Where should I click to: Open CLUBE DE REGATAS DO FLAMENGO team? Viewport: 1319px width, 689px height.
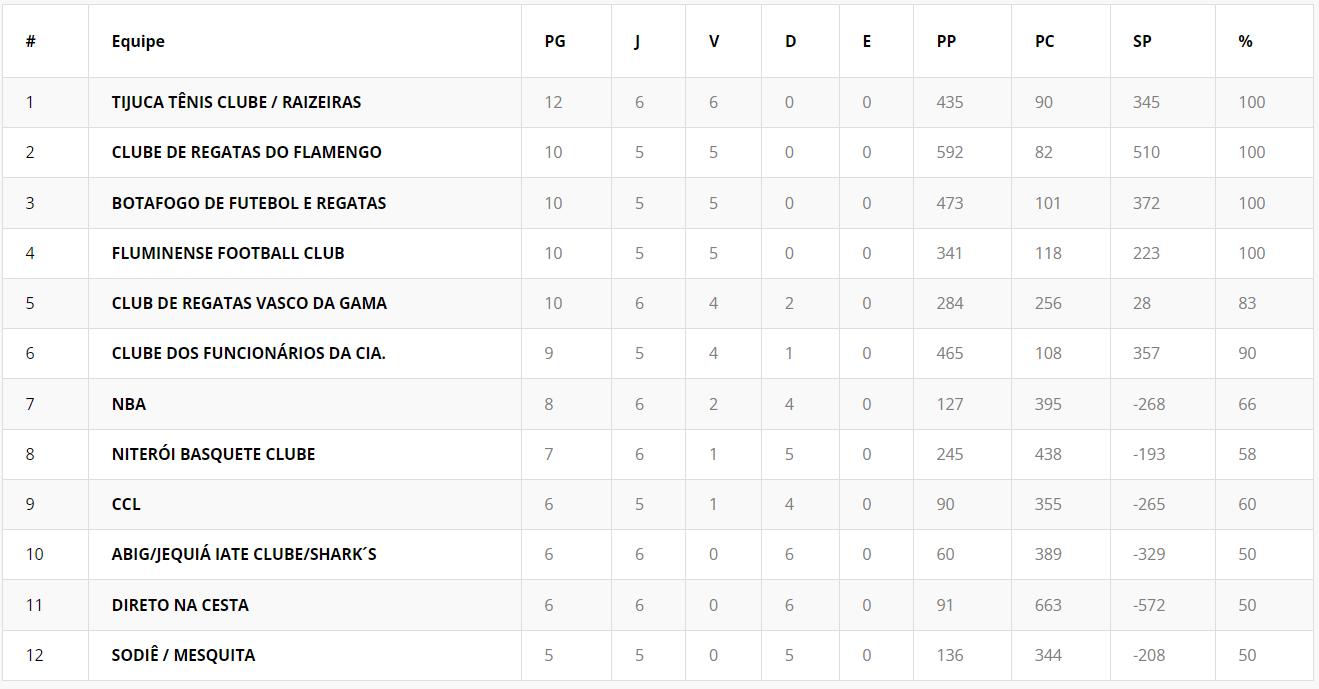pos(246,152)
